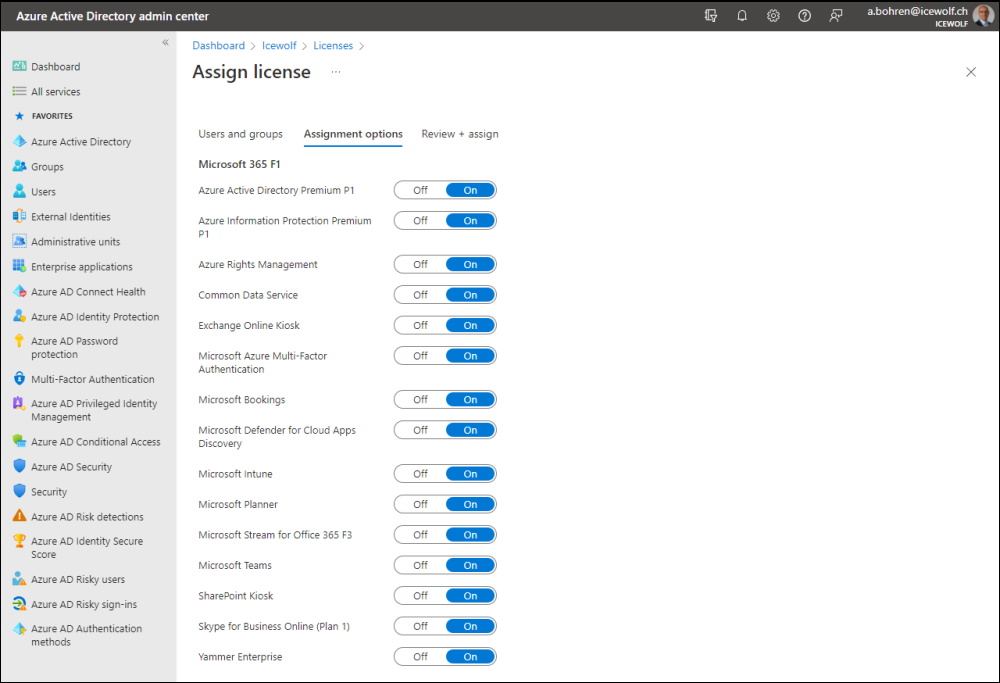1000x683 pixels.
Task: Open the feedback icon in the header
Action: click(x=835, y=15)
